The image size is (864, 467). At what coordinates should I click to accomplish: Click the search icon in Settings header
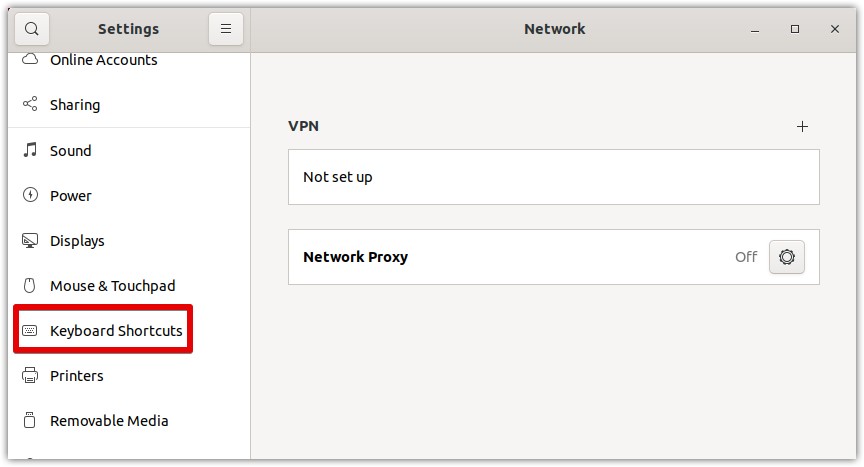(32, 29)
